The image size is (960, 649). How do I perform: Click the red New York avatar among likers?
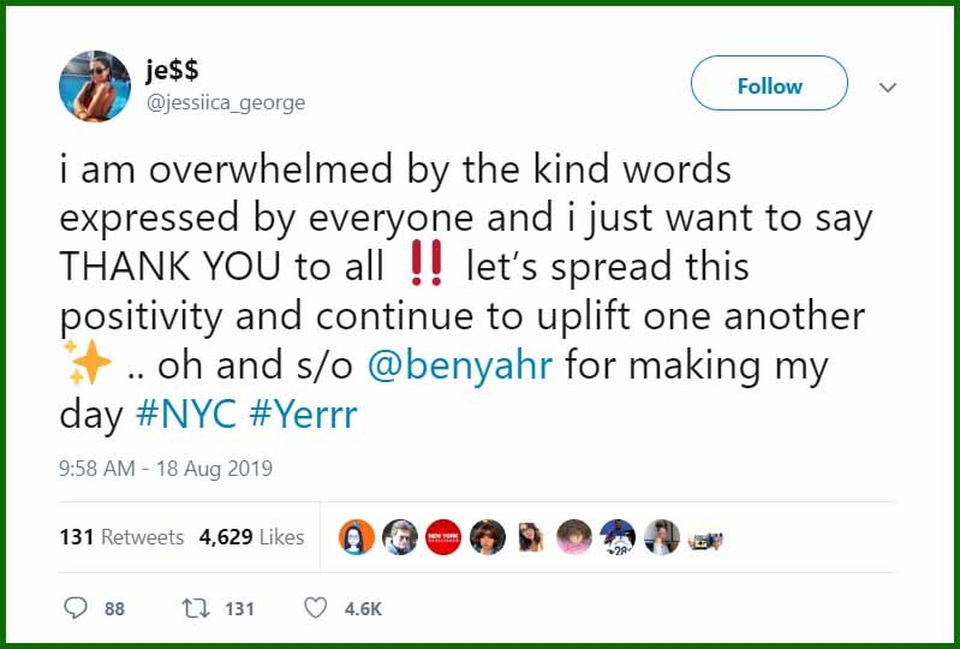click(x=443, y=537)
